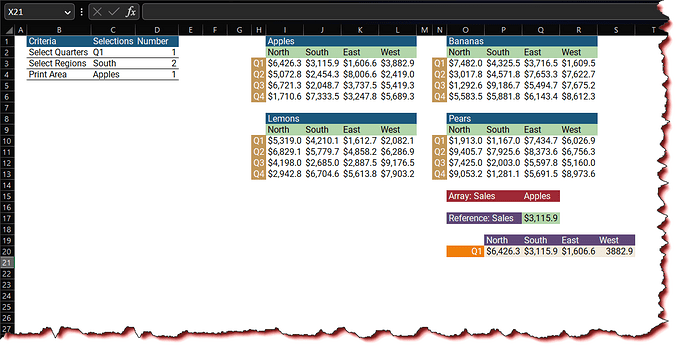690x360 pixels.
Task: Select the 3882.9 result cell
Action: coord(616,251)
